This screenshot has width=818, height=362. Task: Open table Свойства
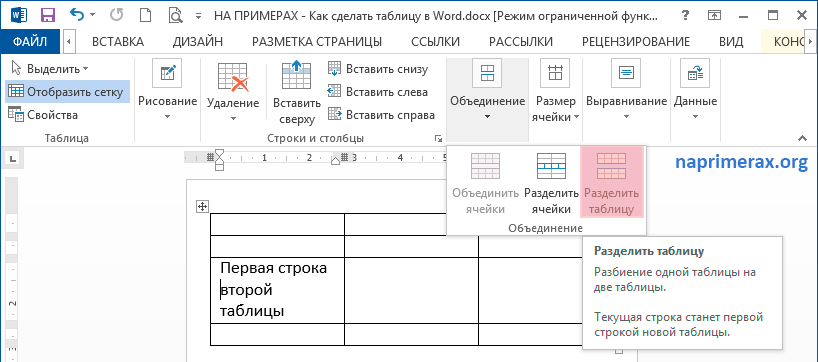pos(43,115)
